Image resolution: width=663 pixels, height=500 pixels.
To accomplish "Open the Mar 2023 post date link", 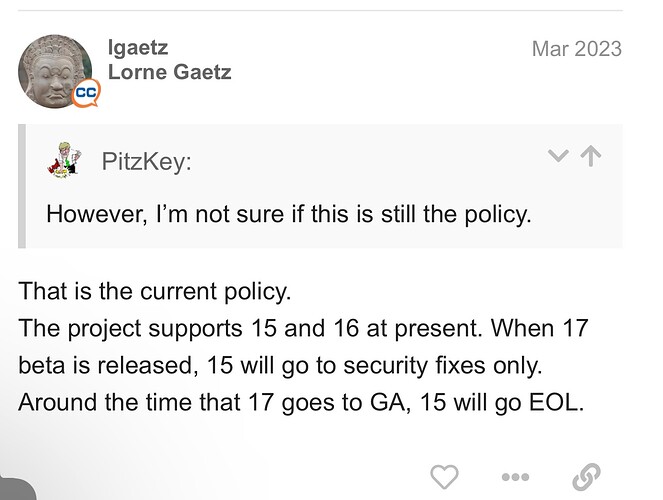I will point(577,49).
